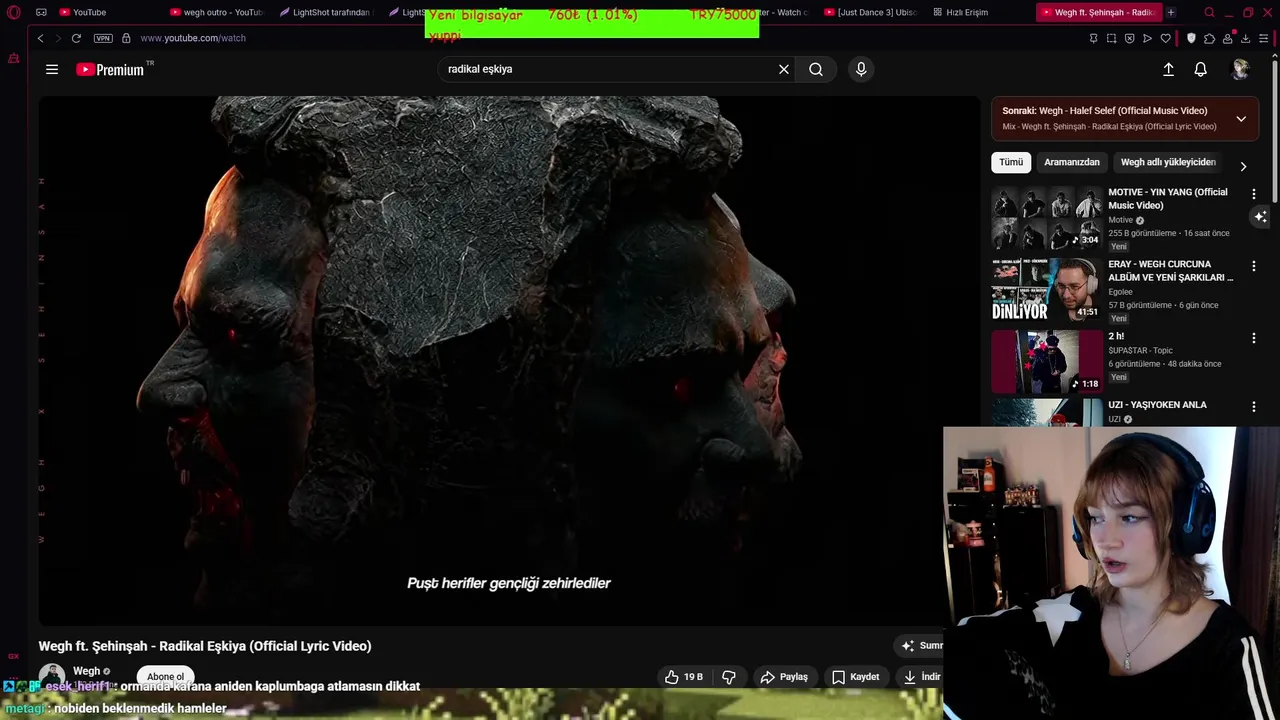Select 'Wegh adlı yükleyiciden' filter chip
The height and width of the screenshot is (720, 1280).
[x=1168, y=162]
